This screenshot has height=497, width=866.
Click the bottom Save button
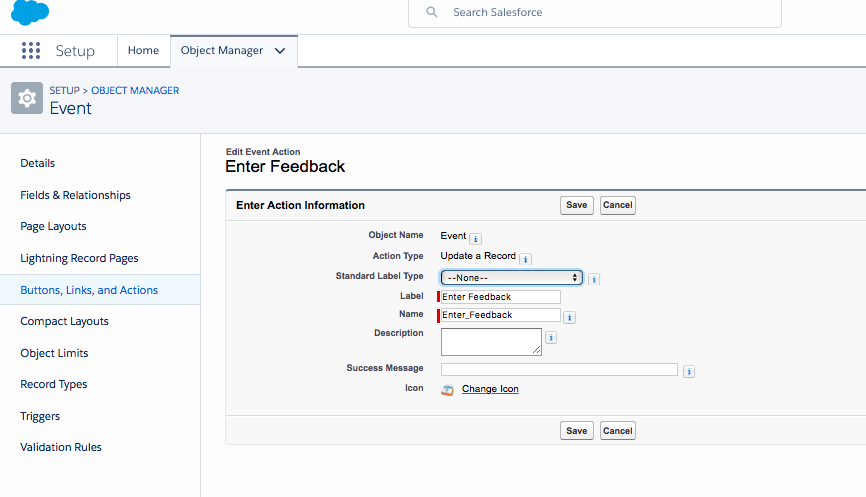point(577,431)
